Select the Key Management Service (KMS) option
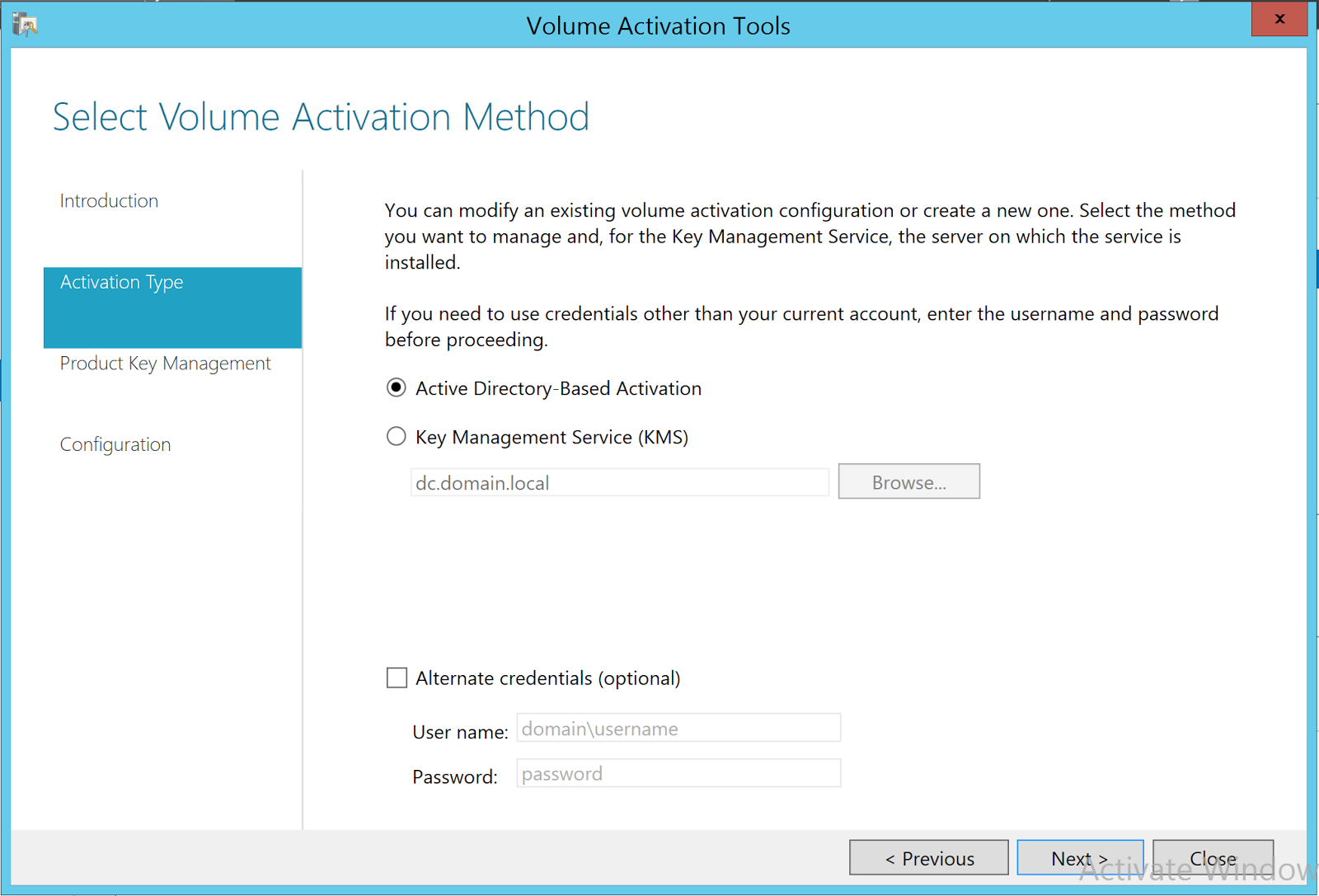The width and height of the screenshot is (1319, 896). [397, 436]
